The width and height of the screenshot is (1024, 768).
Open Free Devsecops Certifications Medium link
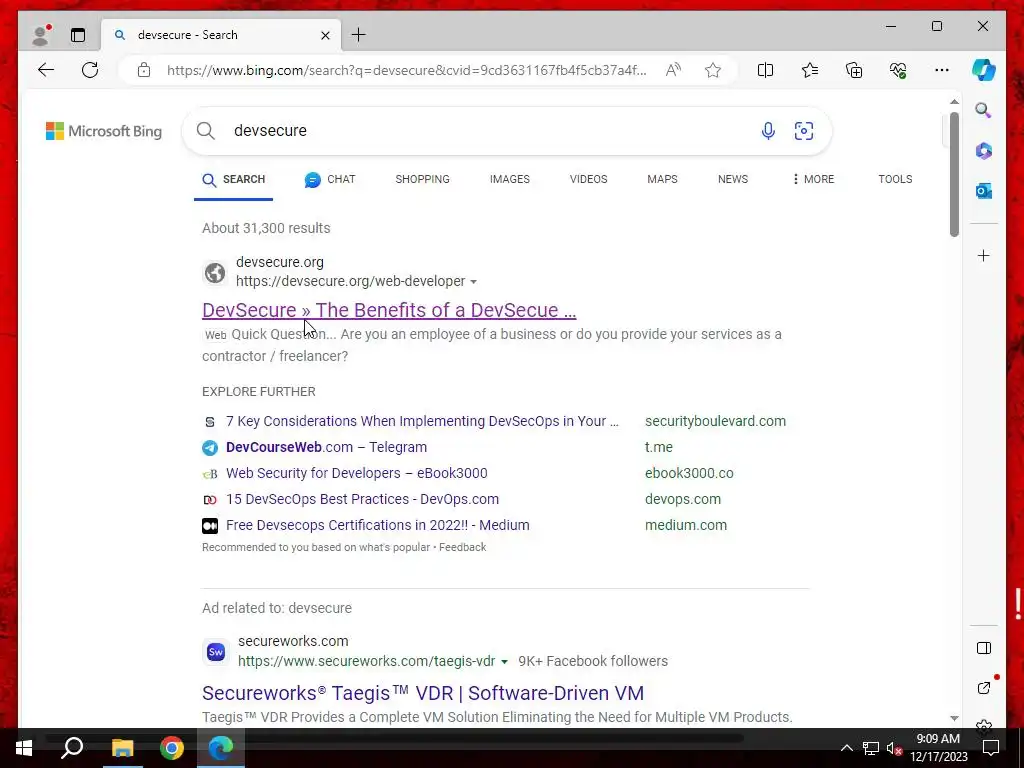coord(377,525)
